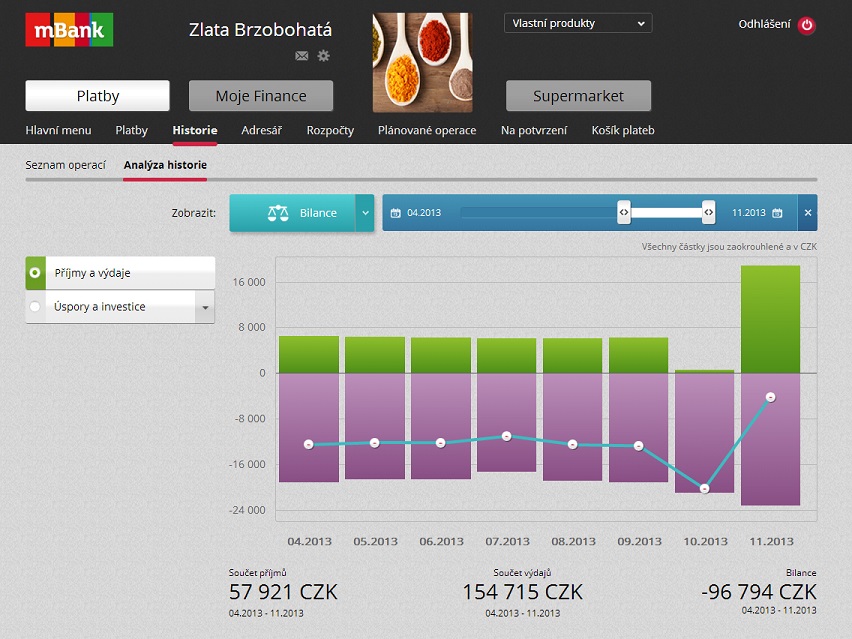Click the spices profile picture
This screenshot has height=639, width=852.
[422, 62]
